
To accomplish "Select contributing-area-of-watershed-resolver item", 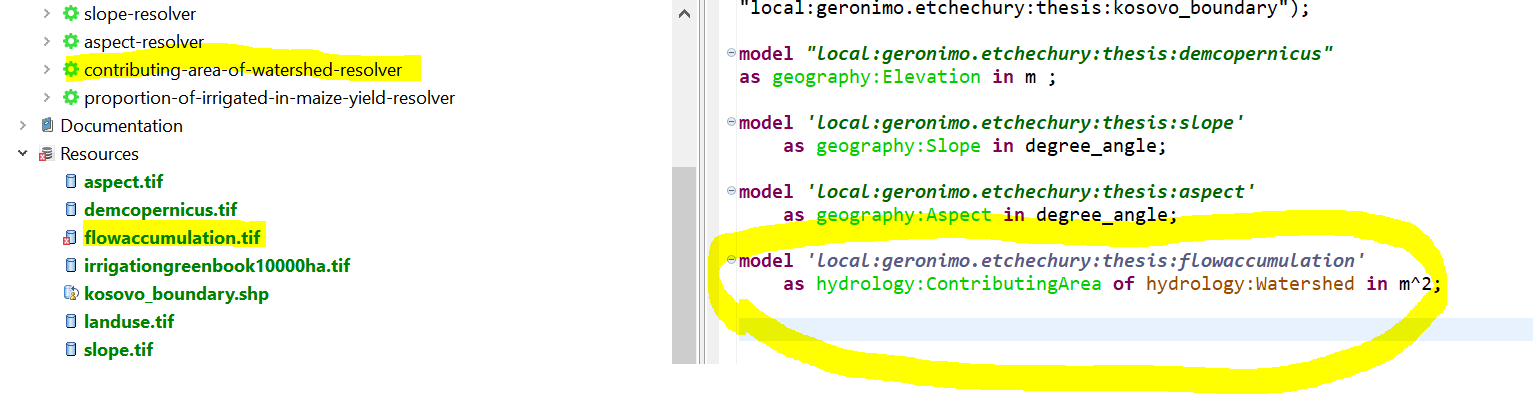I will (243, 70).
